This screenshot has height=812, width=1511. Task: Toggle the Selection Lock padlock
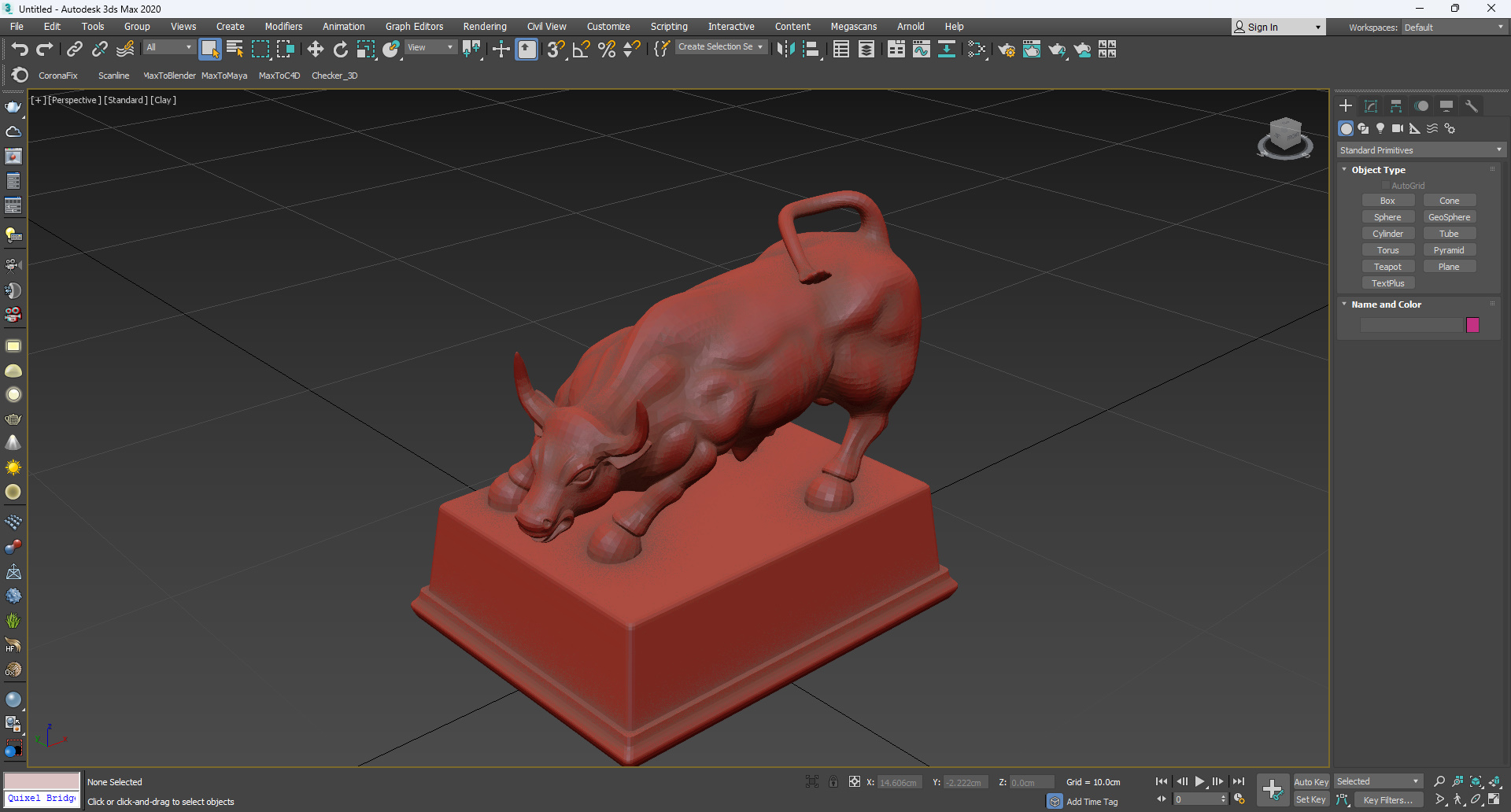(x=833, y=781)
